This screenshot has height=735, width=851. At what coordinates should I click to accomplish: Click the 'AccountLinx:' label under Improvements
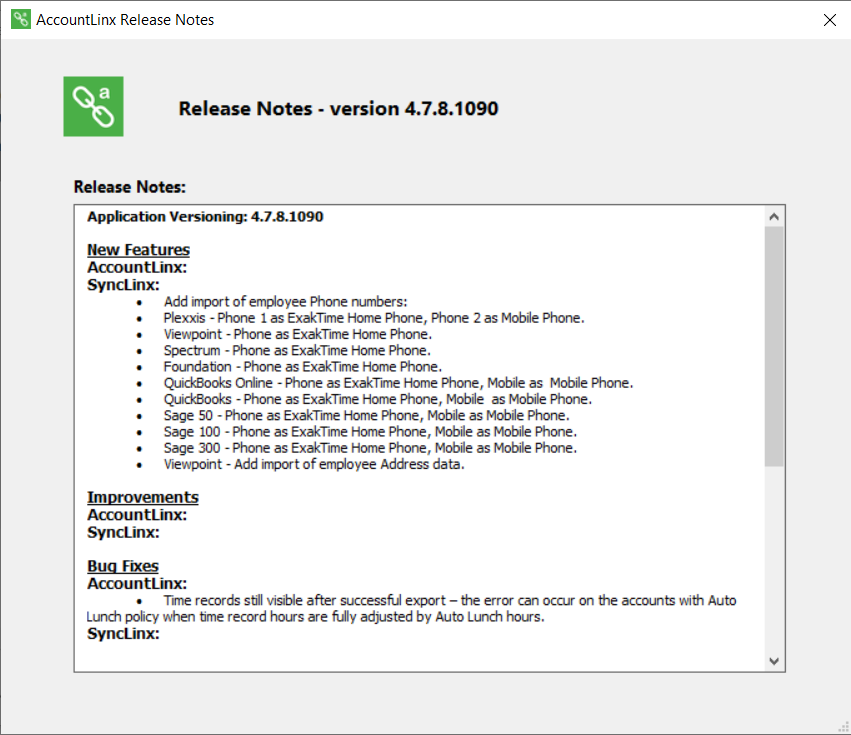point(137,515)
